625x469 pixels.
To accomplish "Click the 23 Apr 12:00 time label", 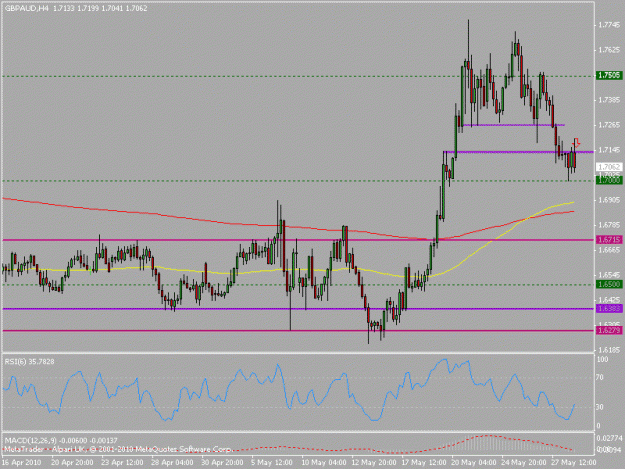I will point(122,462).
